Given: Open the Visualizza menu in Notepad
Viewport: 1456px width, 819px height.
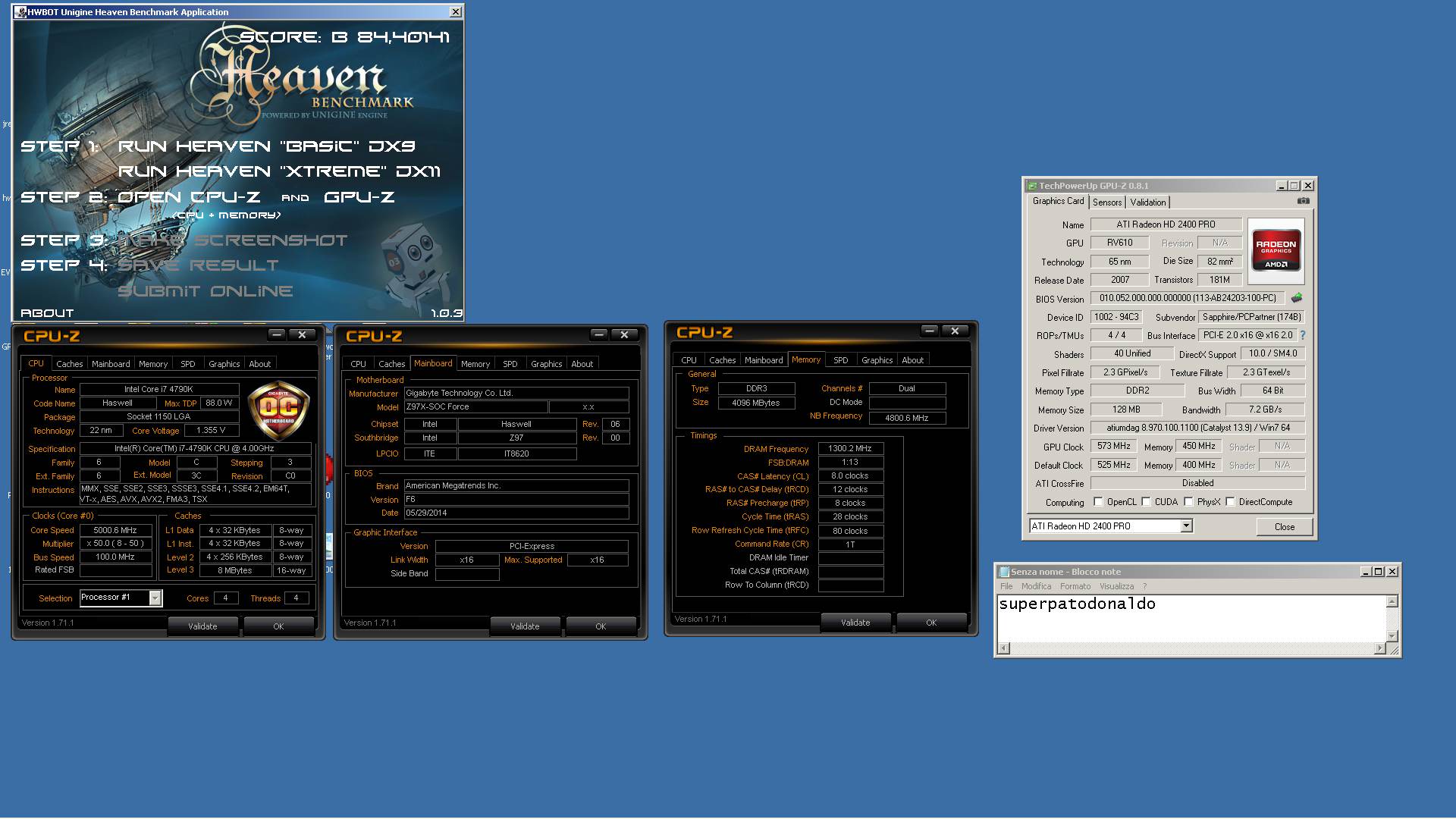Looking at the screenshot, I should (x=1116, y=586).
